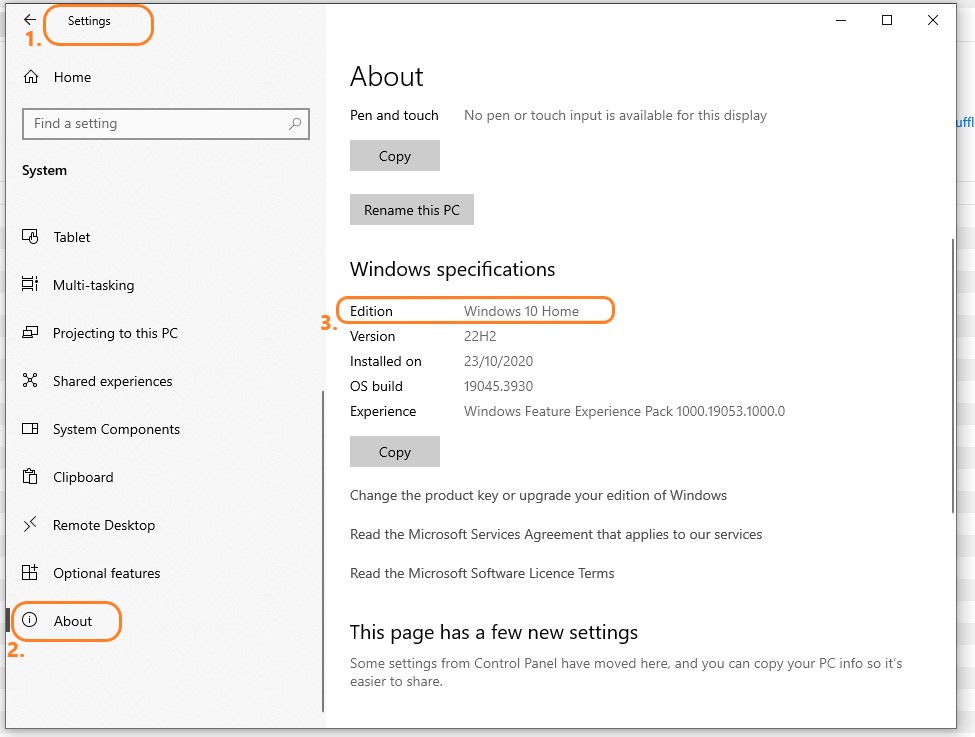
Task: Copy device specifications under Pen and touch
Action: click(x=395, y=155)
